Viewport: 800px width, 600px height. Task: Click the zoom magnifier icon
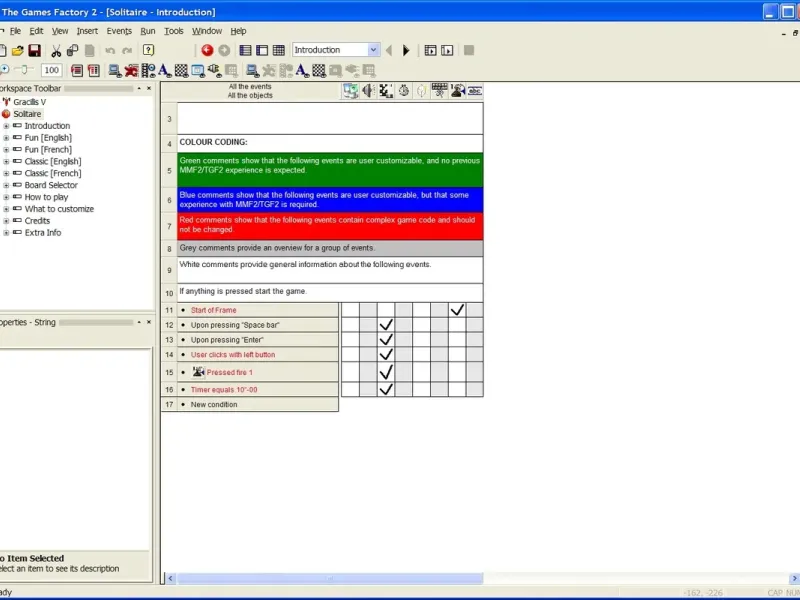pyautogui.click(x=4, y=70)
